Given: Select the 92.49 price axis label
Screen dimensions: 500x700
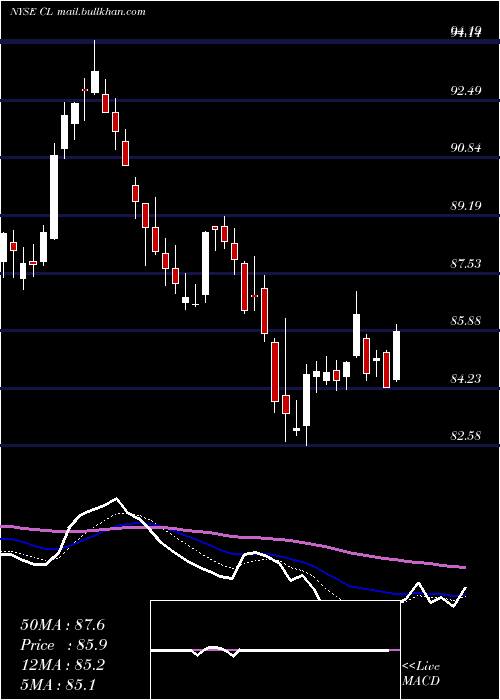Looking at the screenshot, I should pos(466,91).
